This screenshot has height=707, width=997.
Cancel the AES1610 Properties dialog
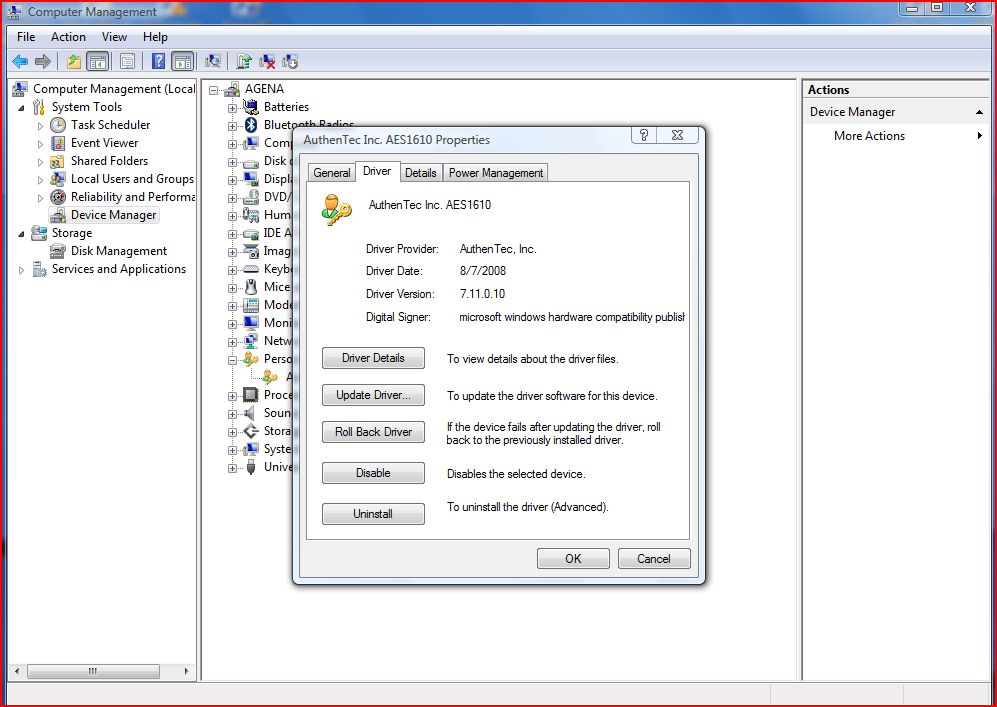654,558
